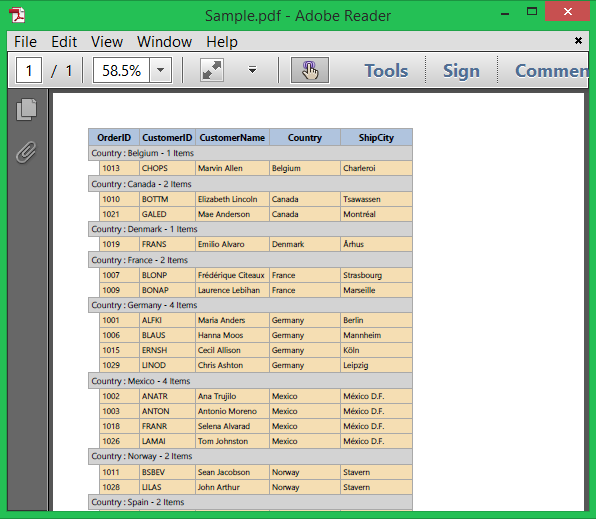Click the 'Country : Norway - 2 Items' group row
Screen dimensions: 598x523
pos(250,456)
